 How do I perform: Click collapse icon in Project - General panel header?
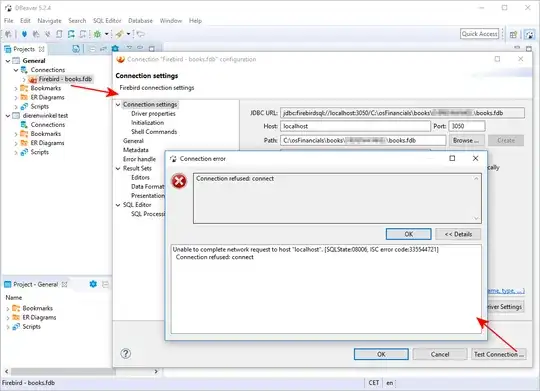(105, 284)
